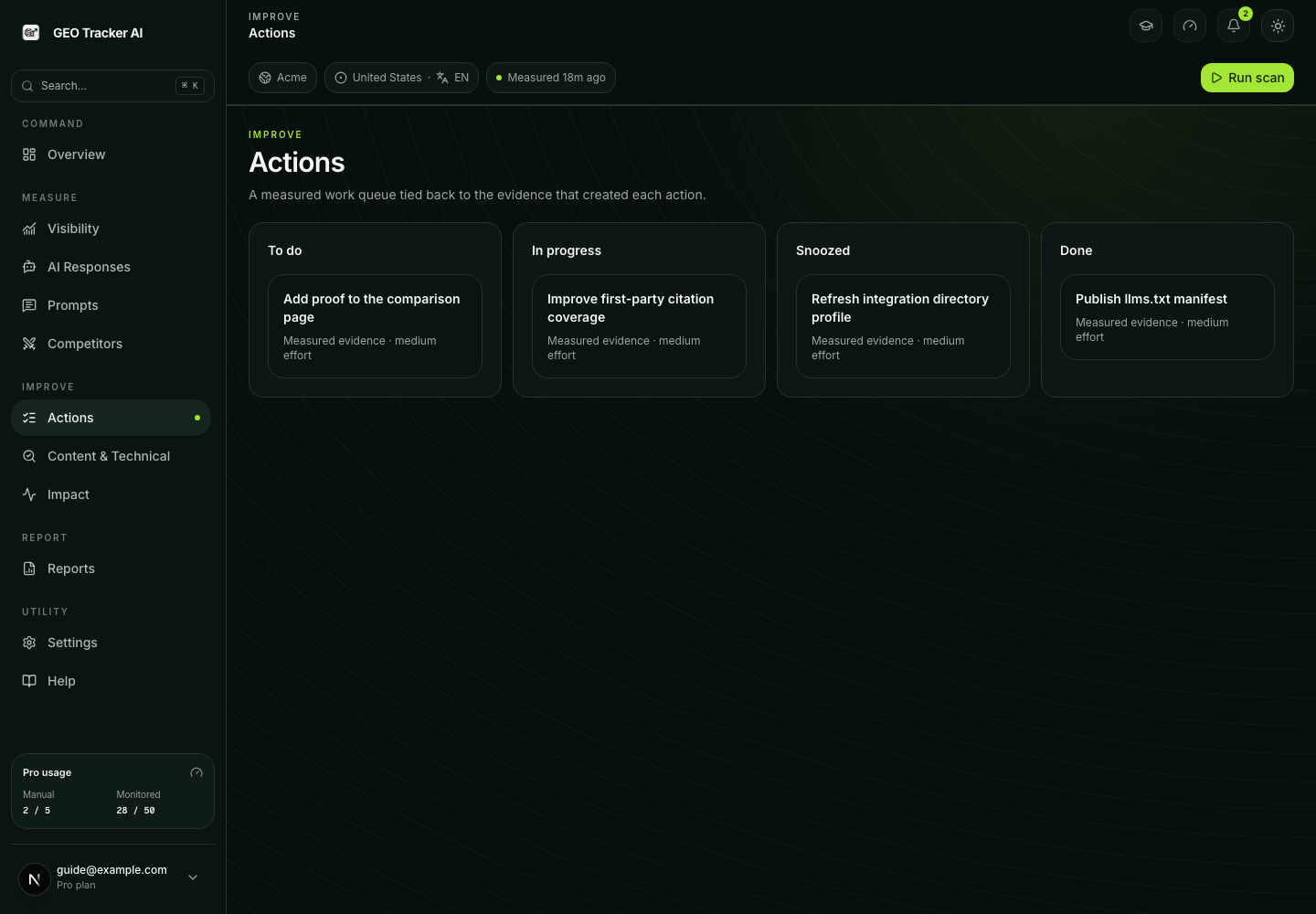Open Publish llms.txt manifest card

point(1167,317)
